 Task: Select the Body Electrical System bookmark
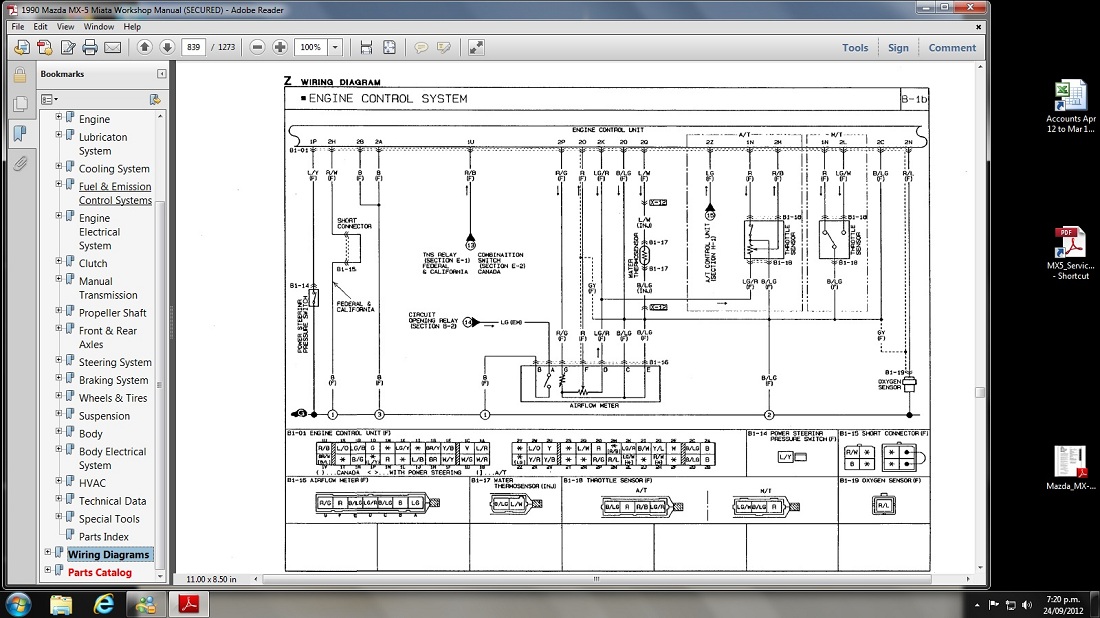click(x=112, y=459)
